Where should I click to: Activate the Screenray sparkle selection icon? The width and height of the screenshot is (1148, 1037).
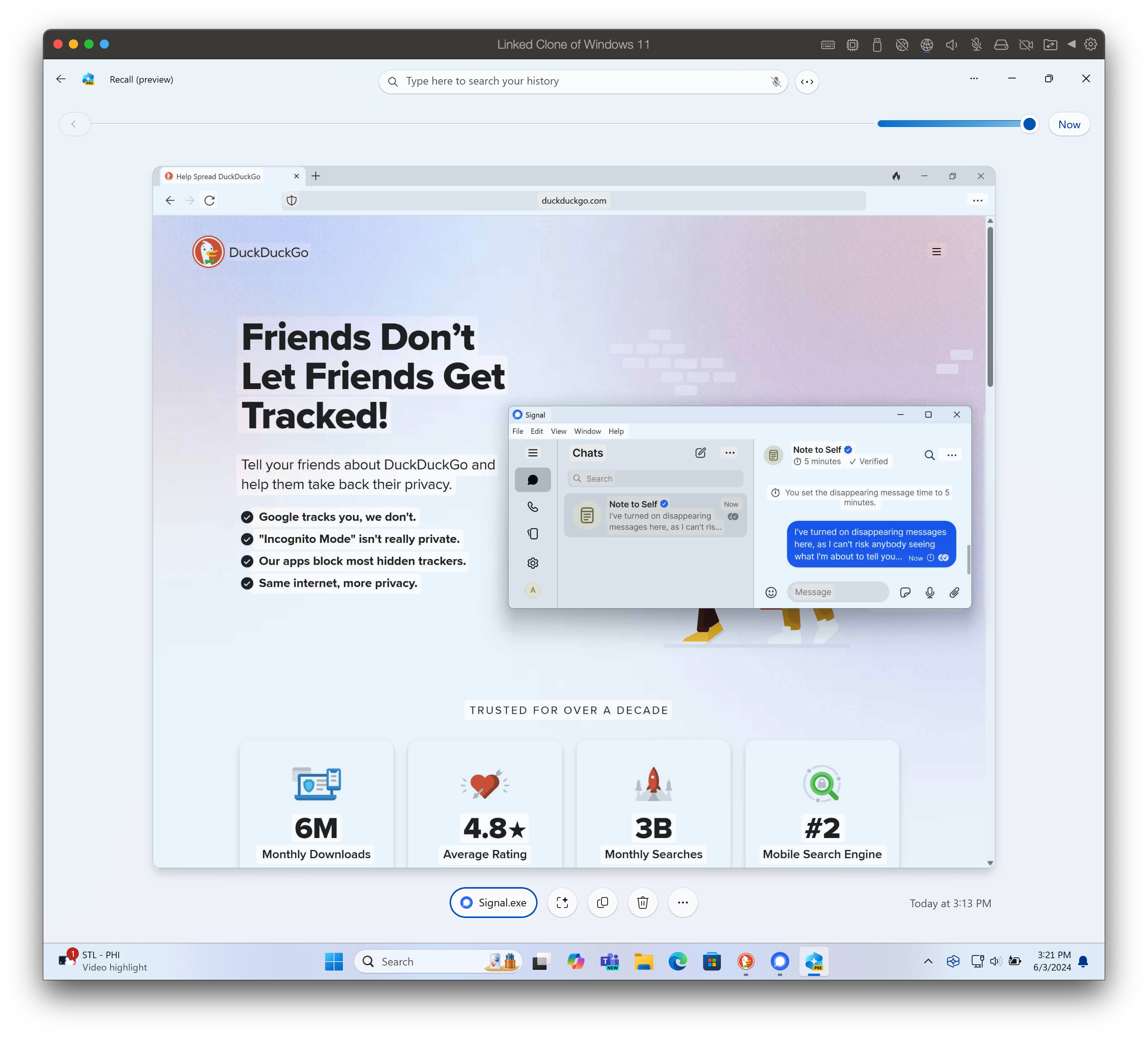(562, 903)
